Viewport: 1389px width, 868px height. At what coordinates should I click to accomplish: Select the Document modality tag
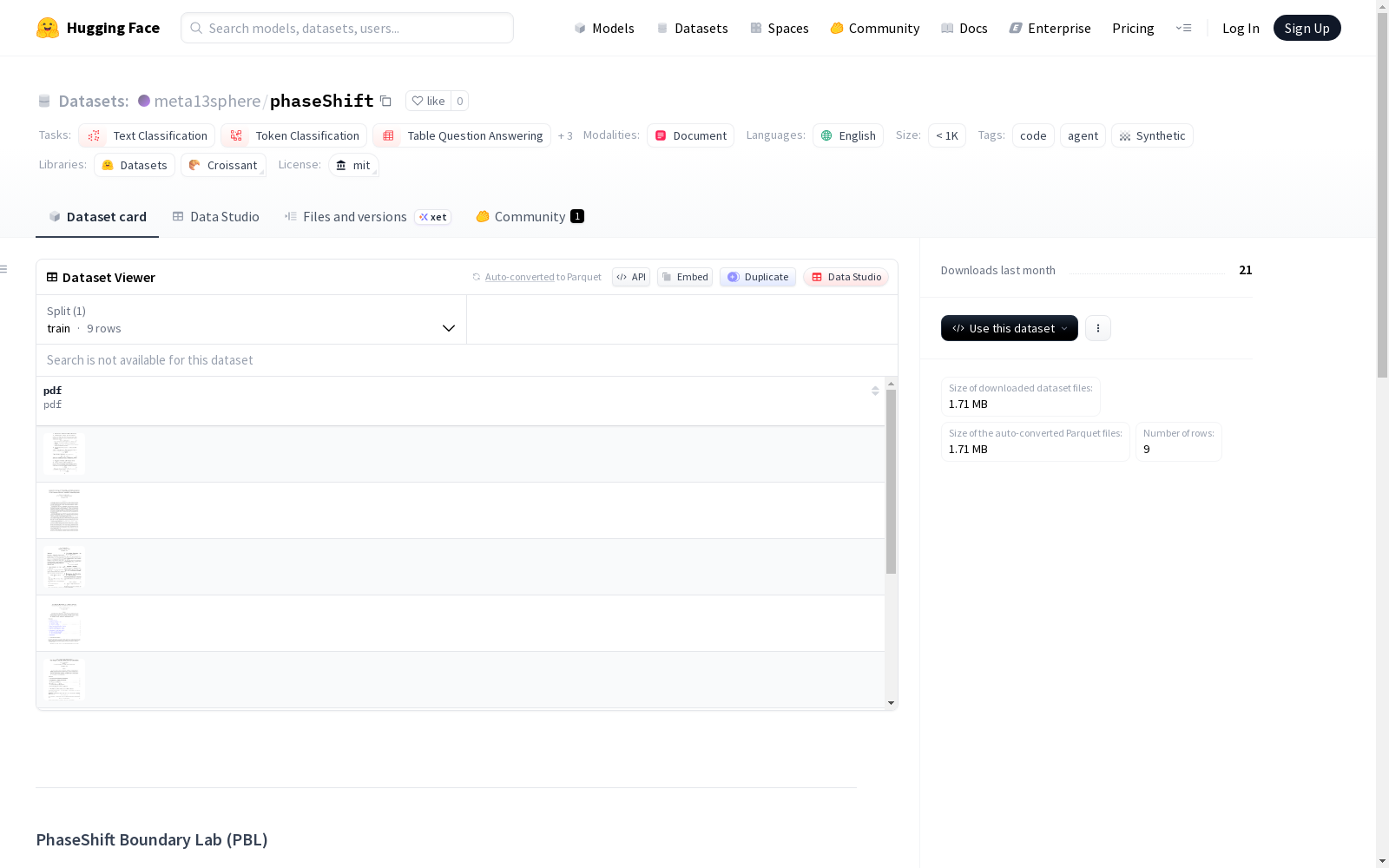[x=691, y=135]
